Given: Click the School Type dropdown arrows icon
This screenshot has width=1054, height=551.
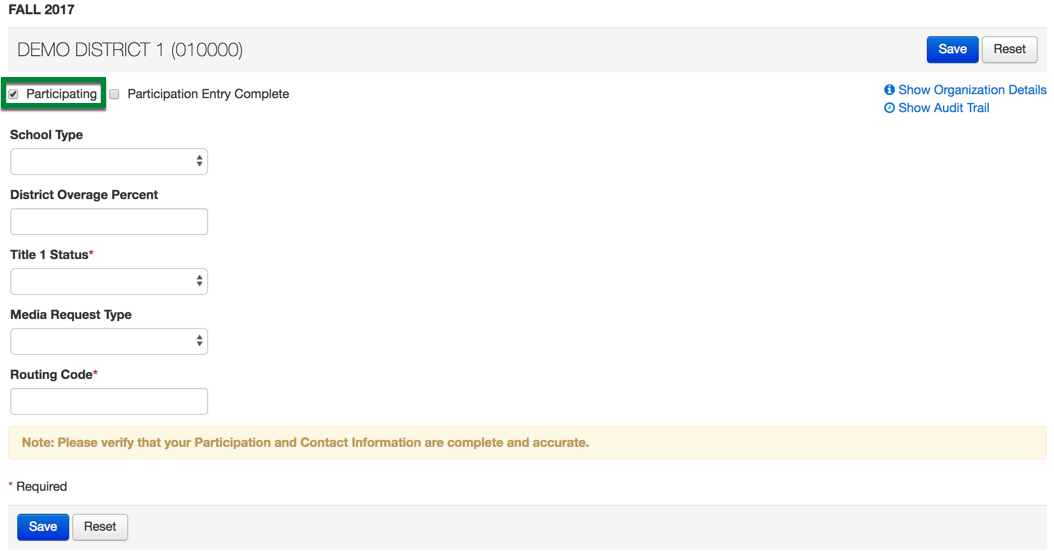Looking at the screenshot, I should click(x=200, y=161).
